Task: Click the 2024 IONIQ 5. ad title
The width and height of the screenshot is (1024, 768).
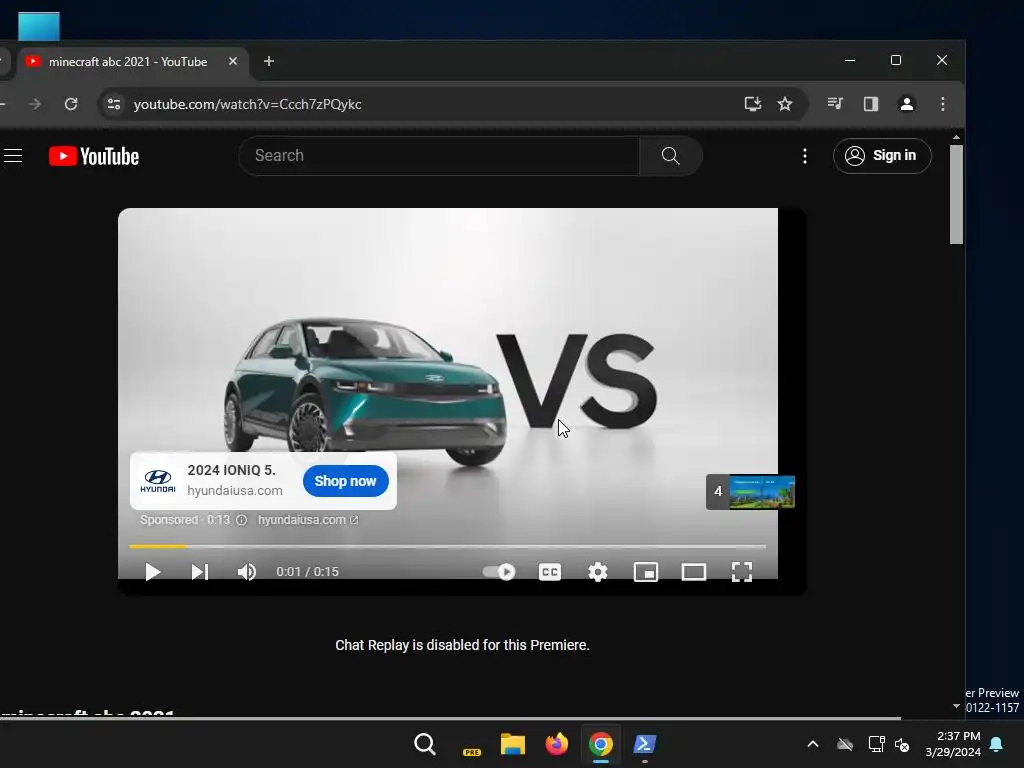Action: [x=232, y=470]
